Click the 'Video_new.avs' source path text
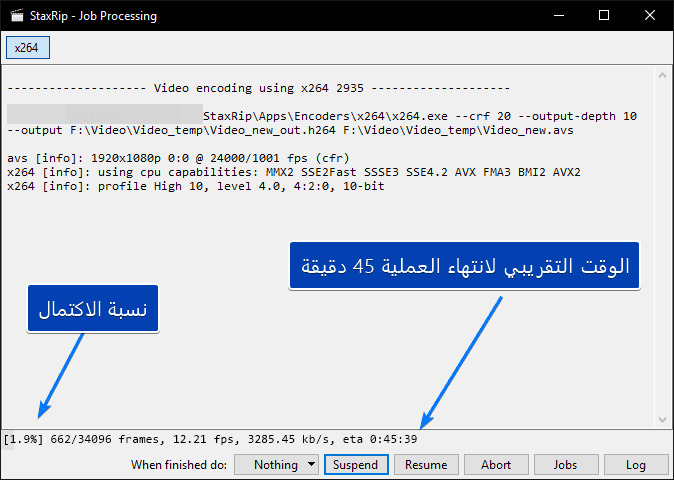The width and height of the screenshot is (674, 480). click(528, 130)
